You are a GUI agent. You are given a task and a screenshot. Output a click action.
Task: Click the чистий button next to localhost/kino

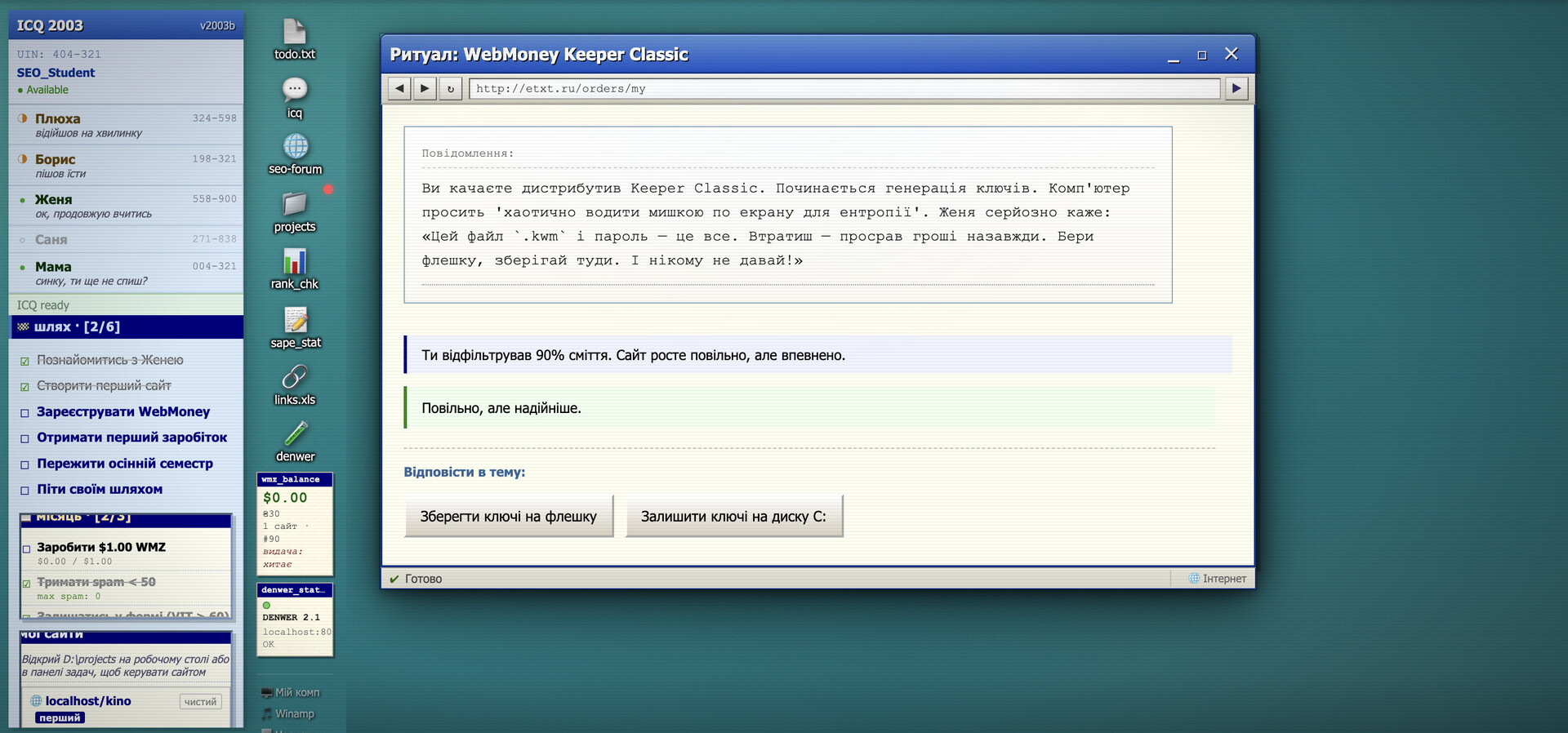pos(200,701)
